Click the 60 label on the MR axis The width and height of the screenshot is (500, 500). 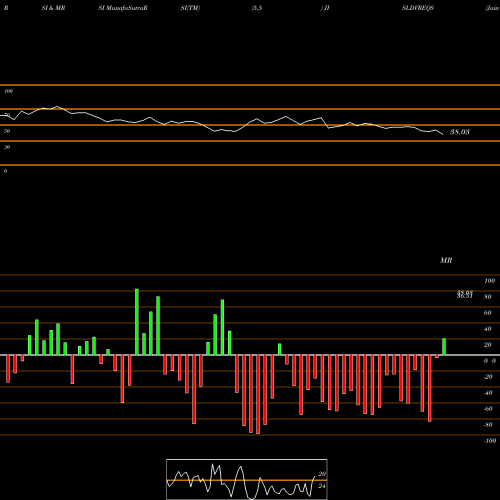[488, 313]
